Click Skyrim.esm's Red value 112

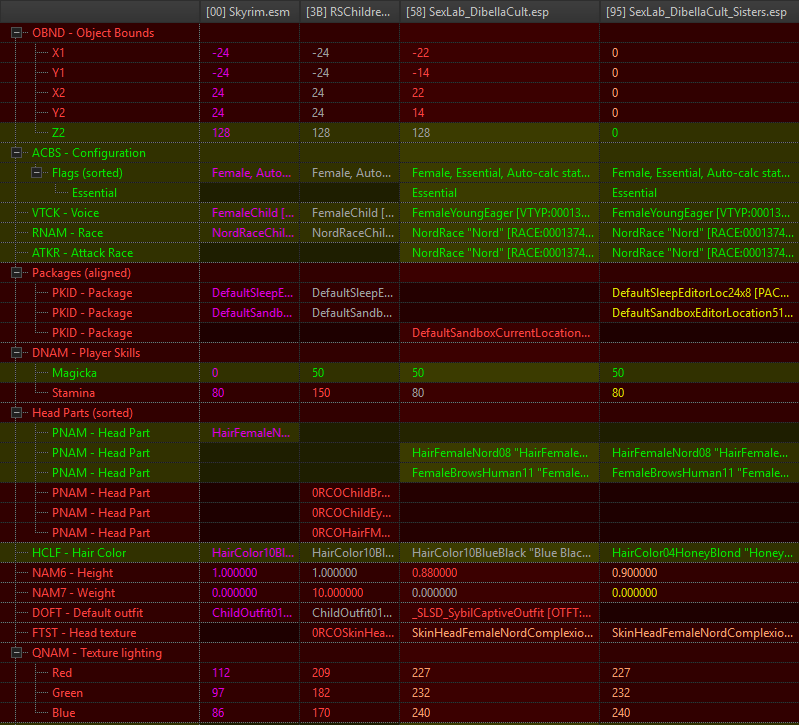coord(221,673)
